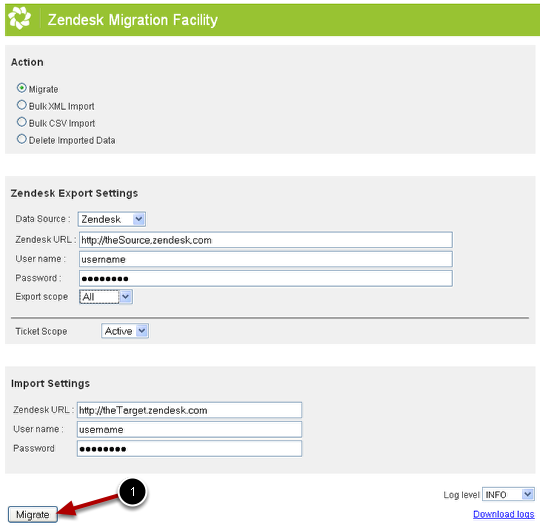Open the Ticket Scope dropdown
This screenshot has height=530, width=540.
pyautogui.click(x=125, y=331)
